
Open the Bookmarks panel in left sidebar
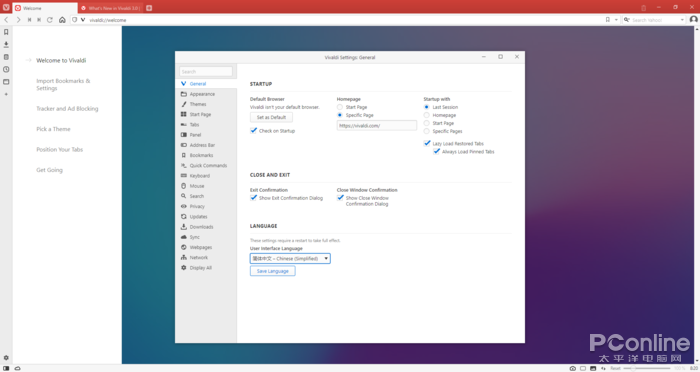(x=6, y=32)
